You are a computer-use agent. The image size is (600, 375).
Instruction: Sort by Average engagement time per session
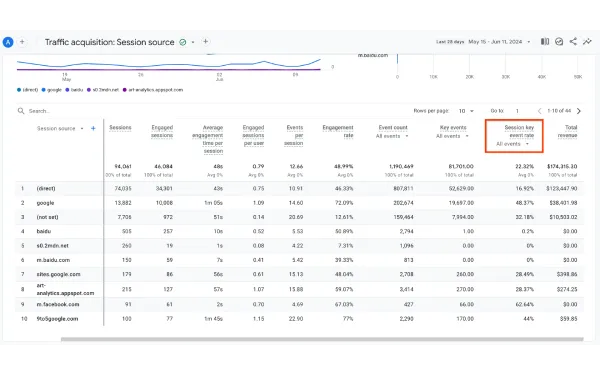click(x=207, y=139)
